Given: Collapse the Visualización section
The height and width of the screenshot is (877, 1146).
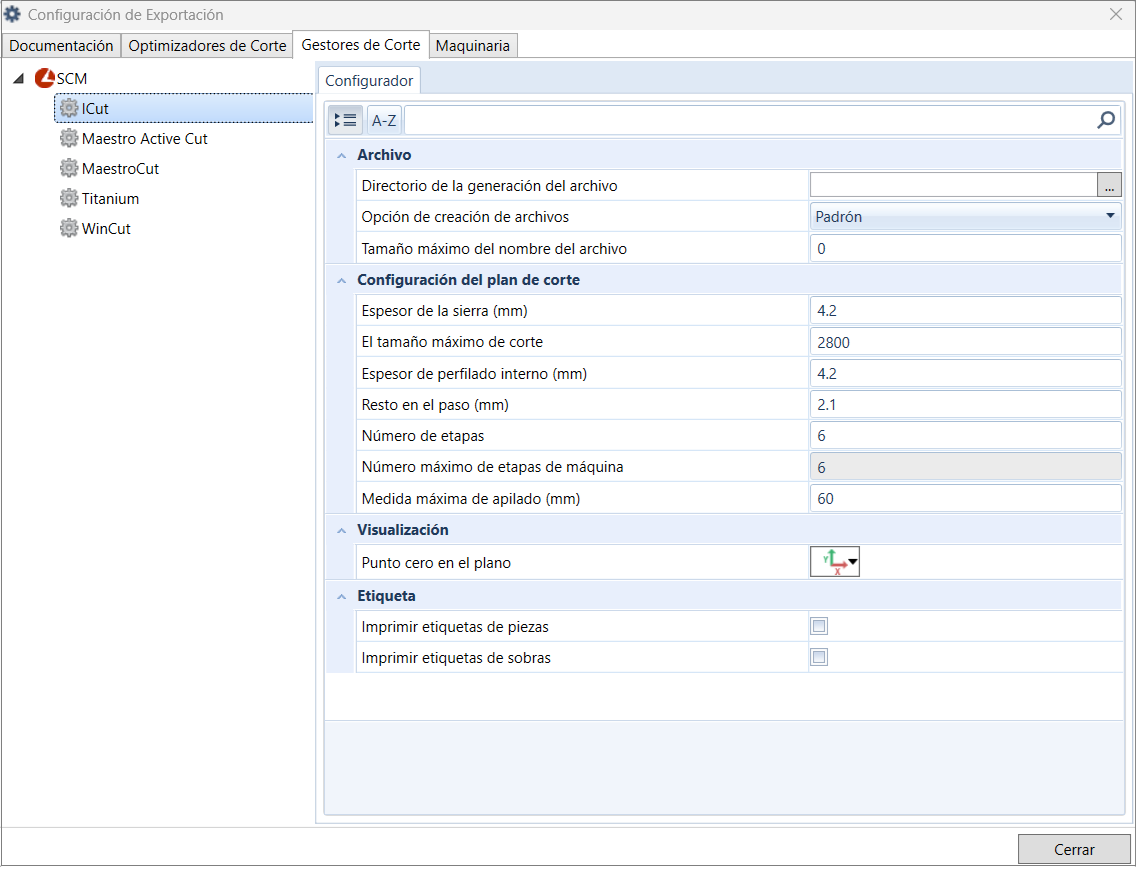Looking at the screenshot, I should [341, 531].
